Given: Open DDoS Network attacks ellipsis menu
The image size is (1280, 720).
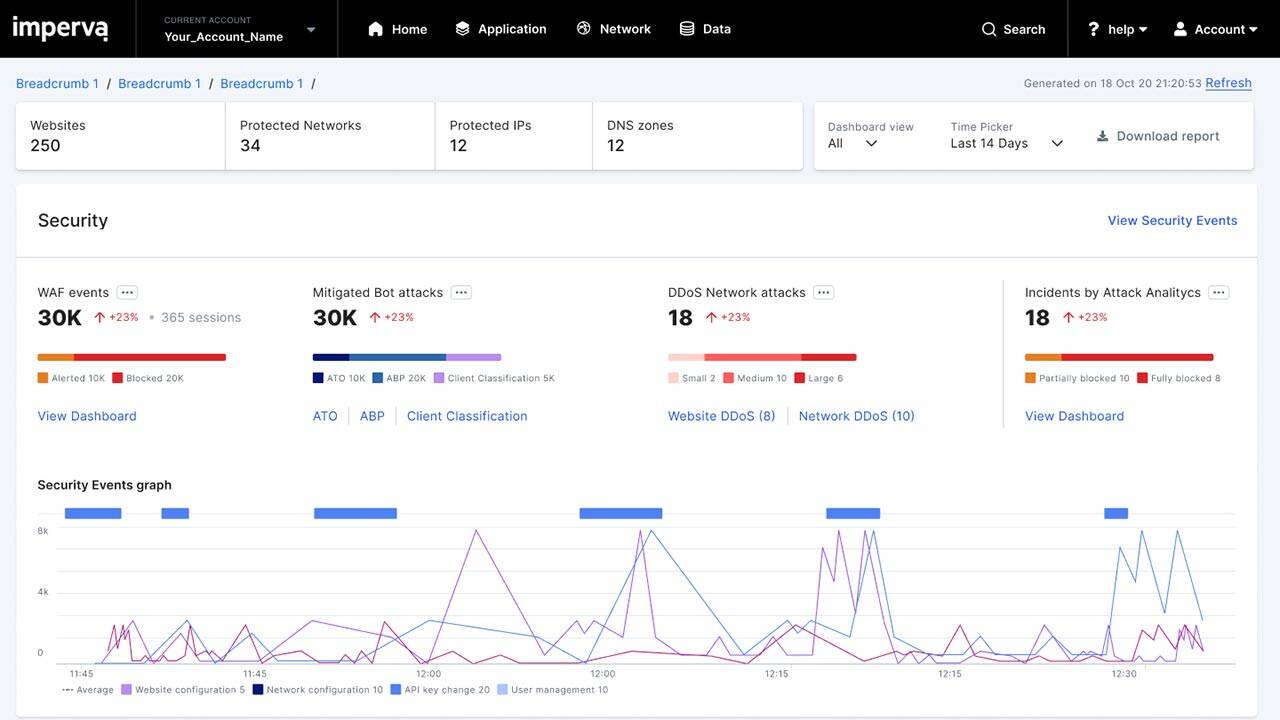Looking at the screenshot, I should [823, 292].
